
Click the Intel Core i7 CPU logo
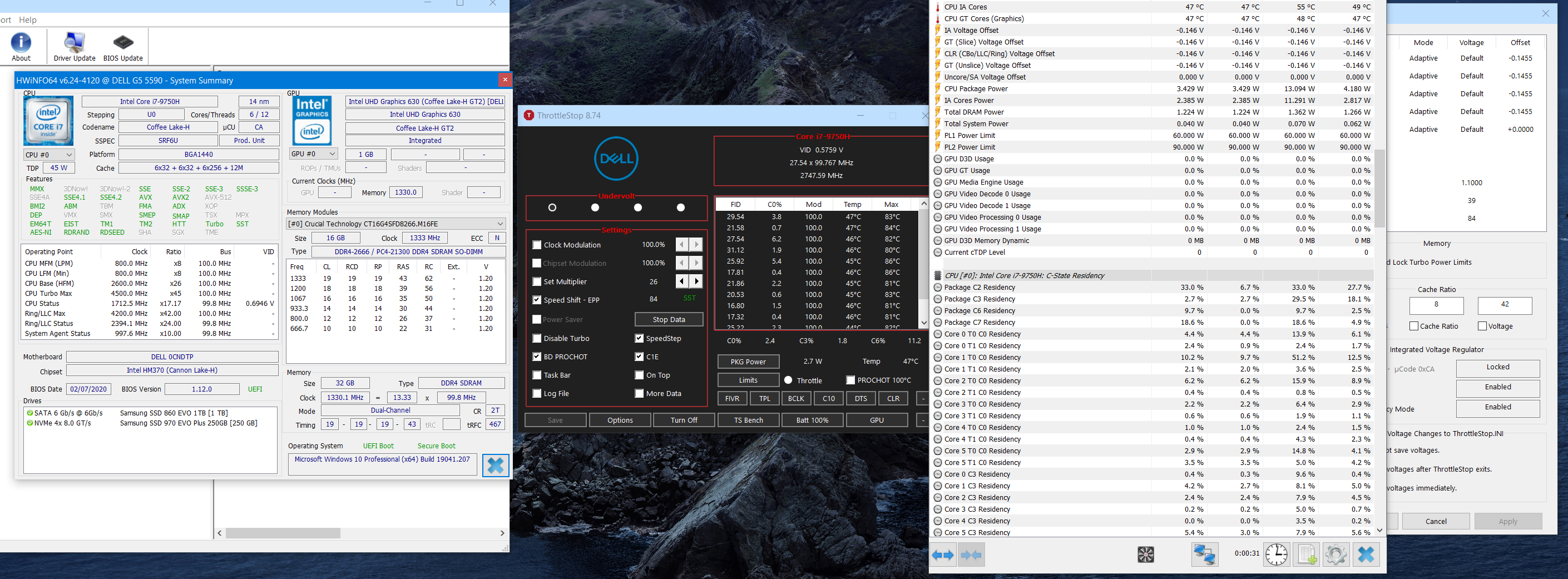(48, 120)
